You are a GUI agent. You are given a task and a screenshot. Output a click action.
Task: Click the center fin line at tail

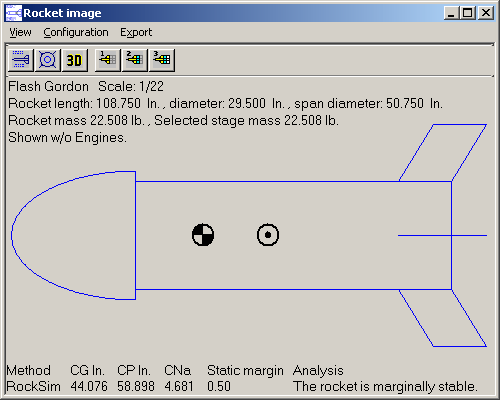442,235
